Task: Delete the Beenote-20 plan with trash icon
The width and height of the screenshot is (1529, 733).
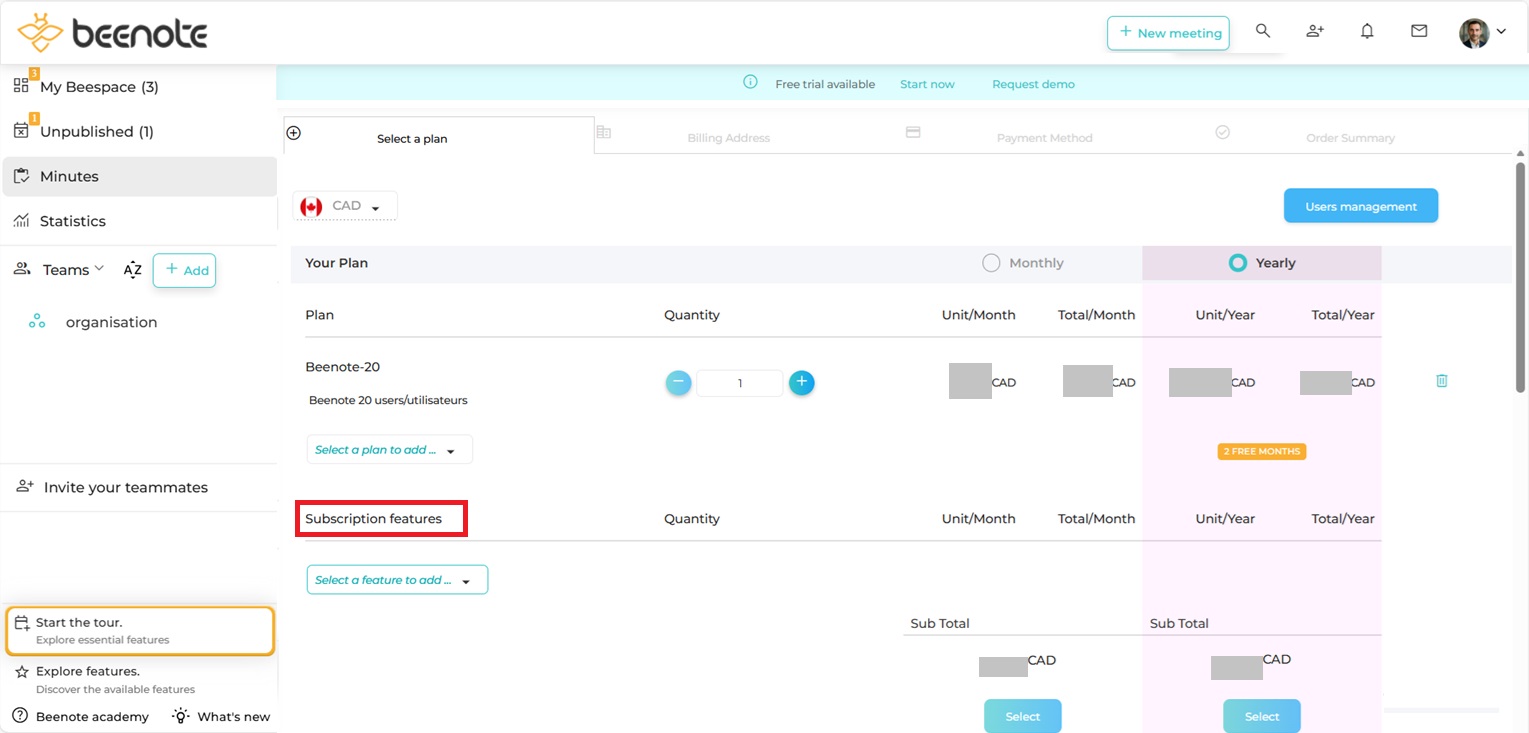Action: click(1441, 381)
